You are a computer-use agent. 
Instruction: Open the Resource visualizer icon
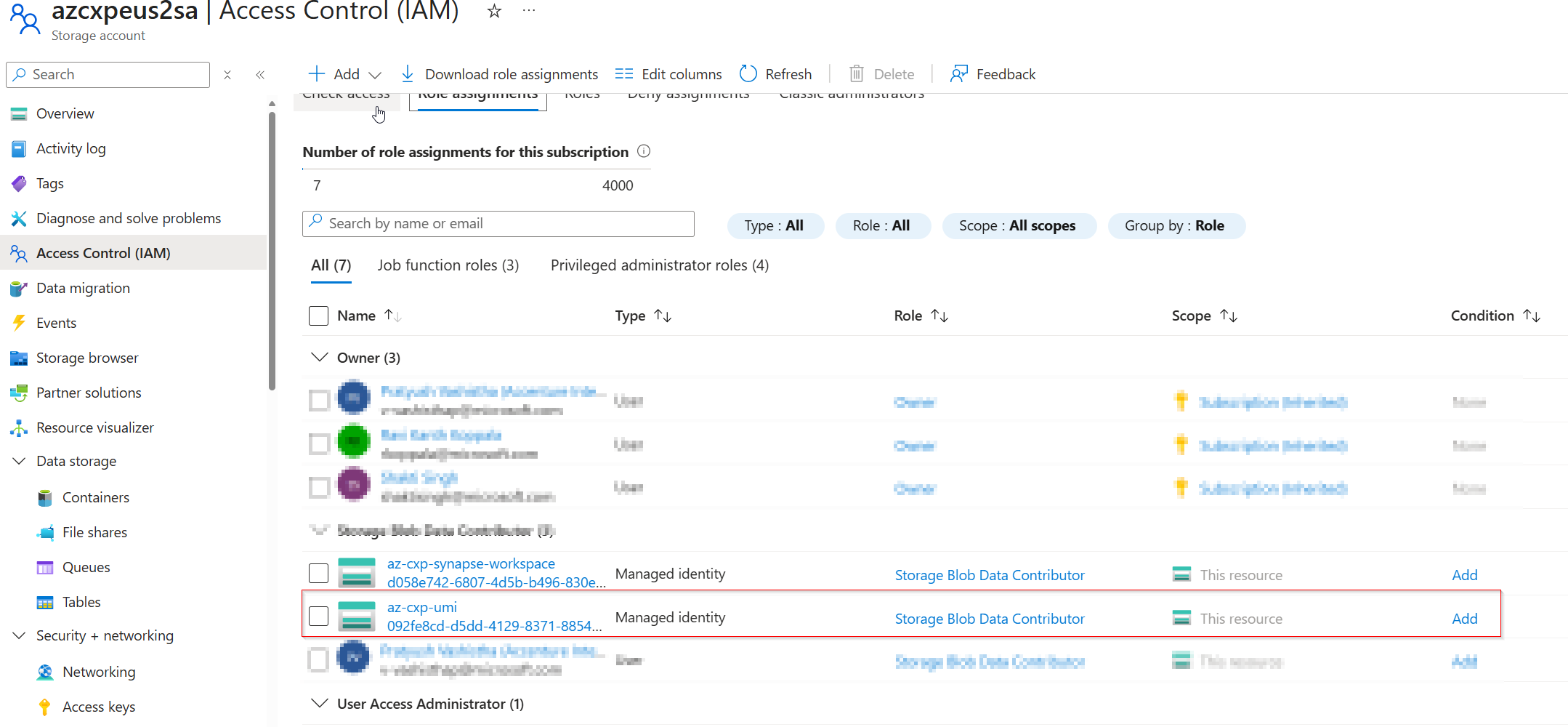point(19,428)
